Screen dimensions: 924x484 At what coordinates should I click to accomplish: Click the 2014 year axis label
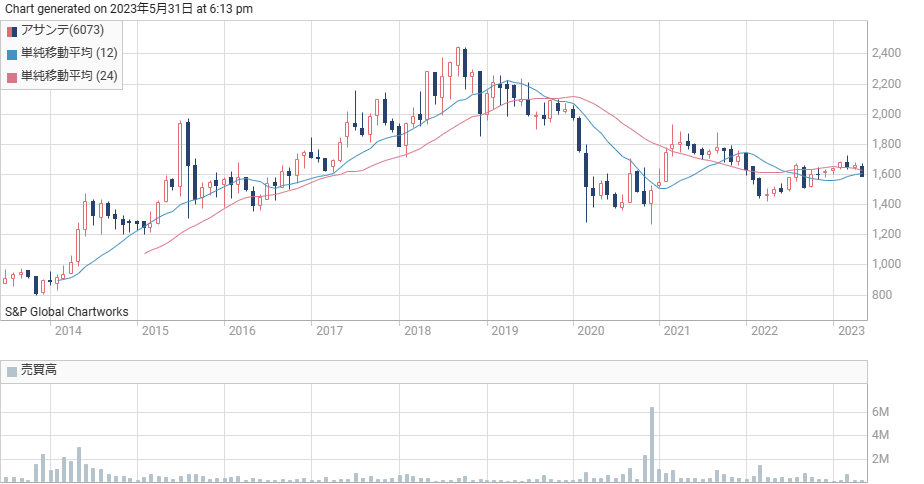[x=68, y=331]
